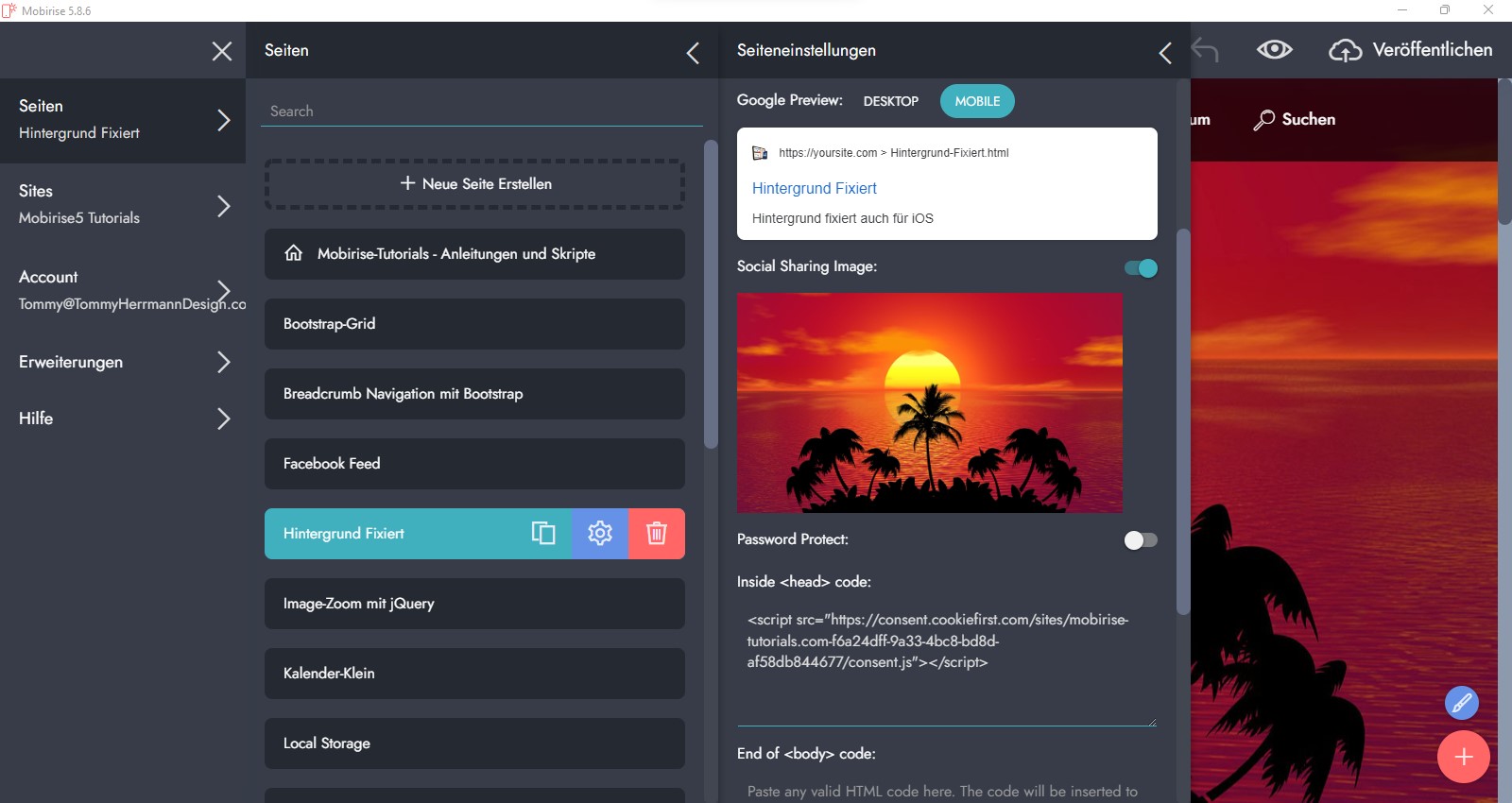Open settings gear for Hintergrund Fixiert page
Viewport: 1512px width, 803px height.
[x=600, y=534]
